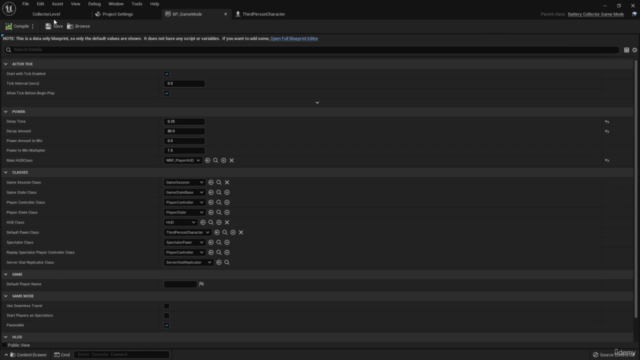Compile the BP_GameMode blueprint
The height and width of the screenshot is (360, 640).
17,26
